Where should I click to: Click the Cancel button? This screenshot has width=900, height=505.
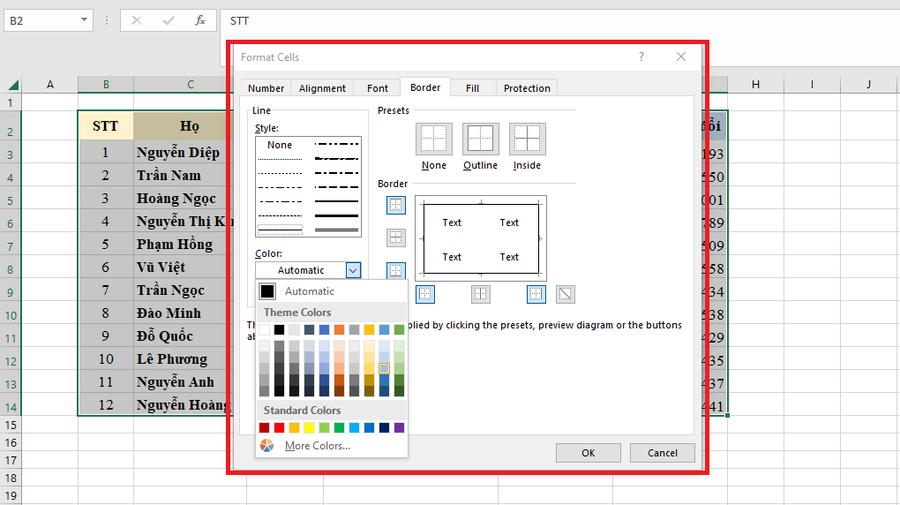click(x=662, y=453)
